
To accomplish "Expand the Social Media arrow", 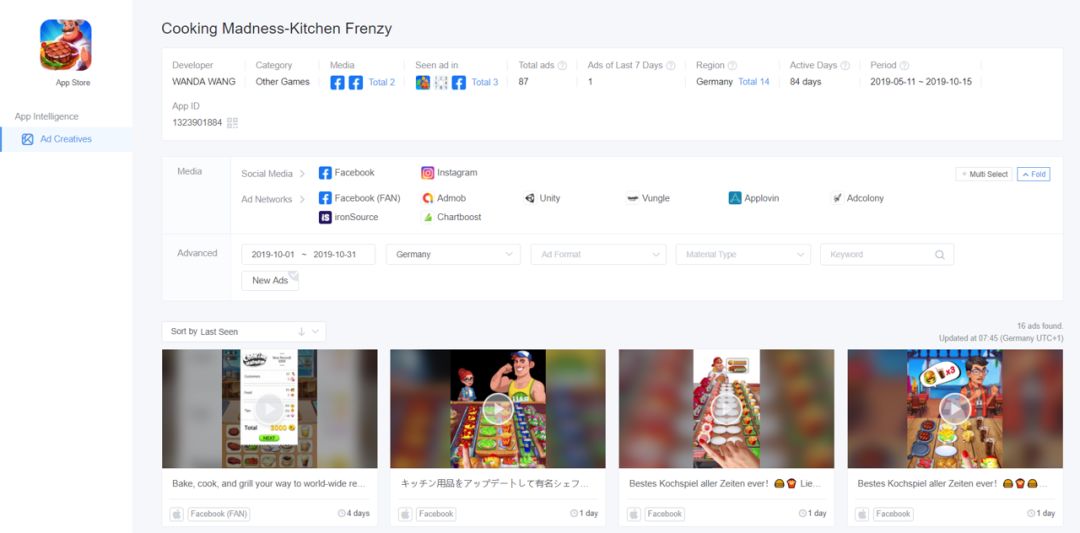I will pos(302,174).
